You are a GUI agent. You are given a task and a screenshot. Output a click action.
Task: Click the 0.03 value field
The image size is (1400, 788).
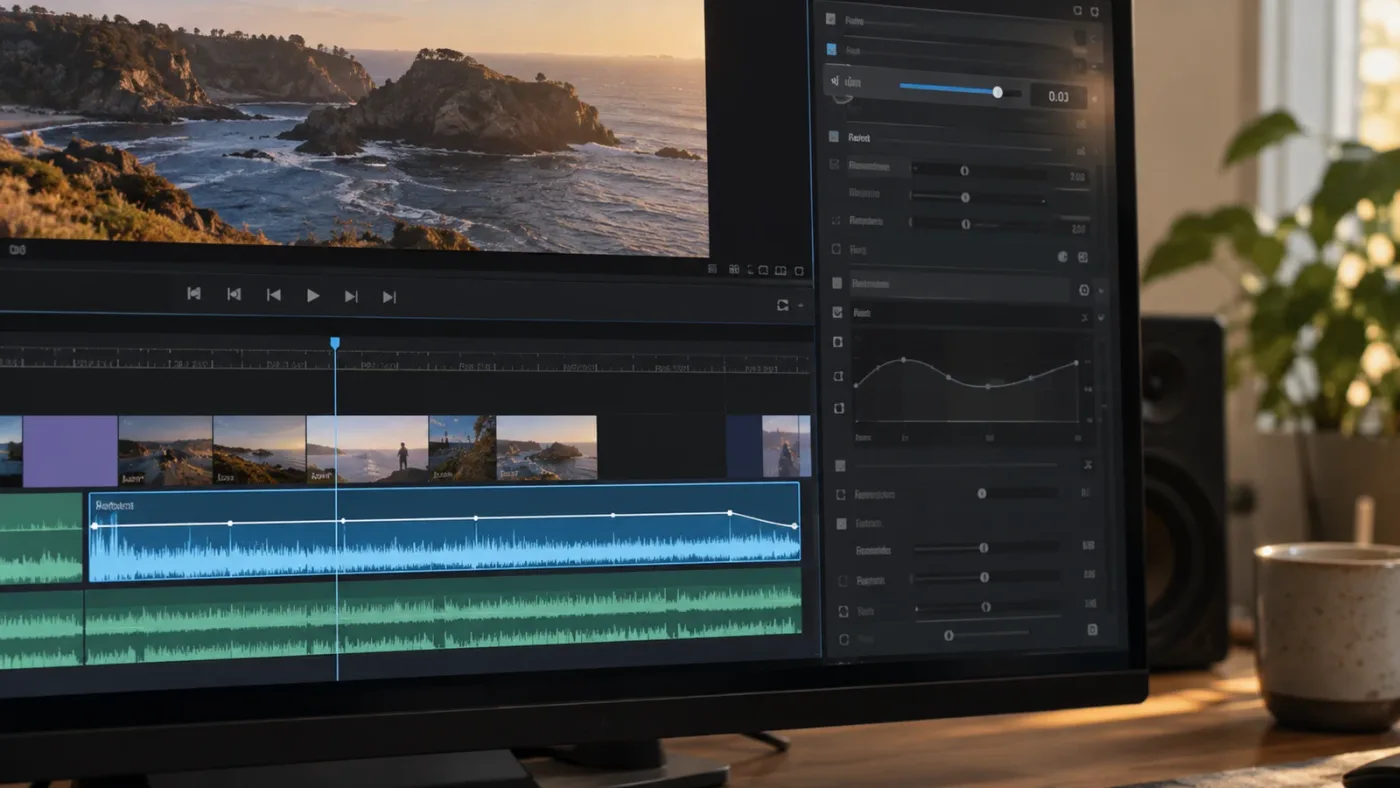click(1058, 96)
